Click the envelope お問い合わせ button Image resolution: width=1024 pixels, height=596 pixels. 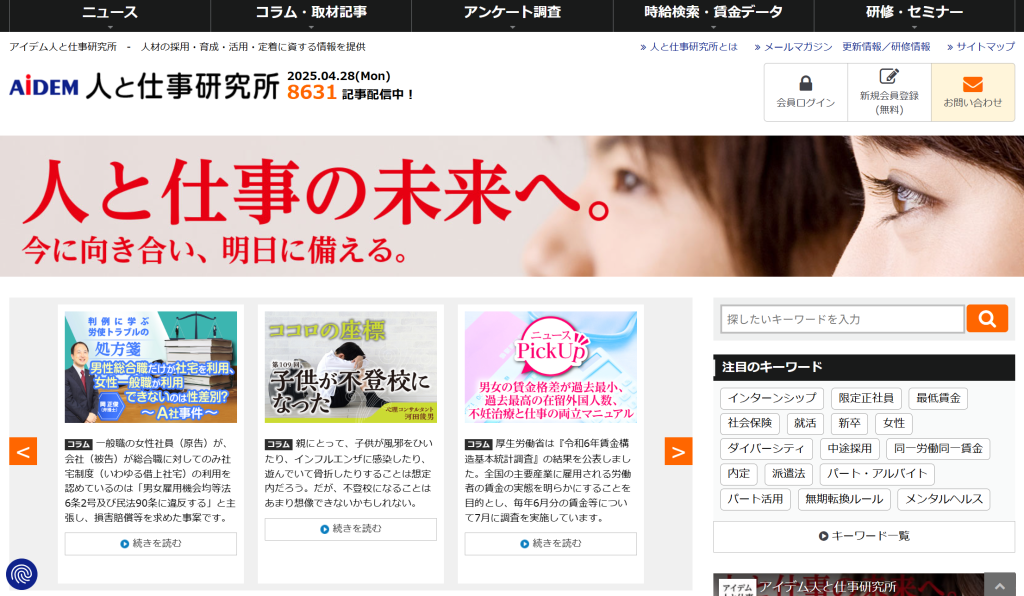point(972,92)
